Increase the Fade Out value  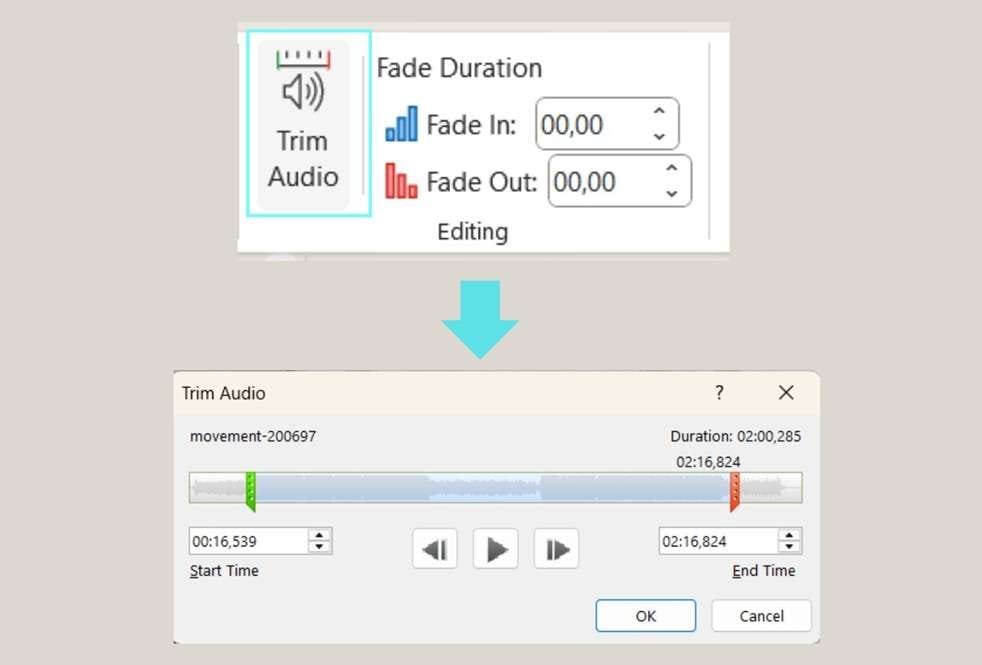pos(671,168)
